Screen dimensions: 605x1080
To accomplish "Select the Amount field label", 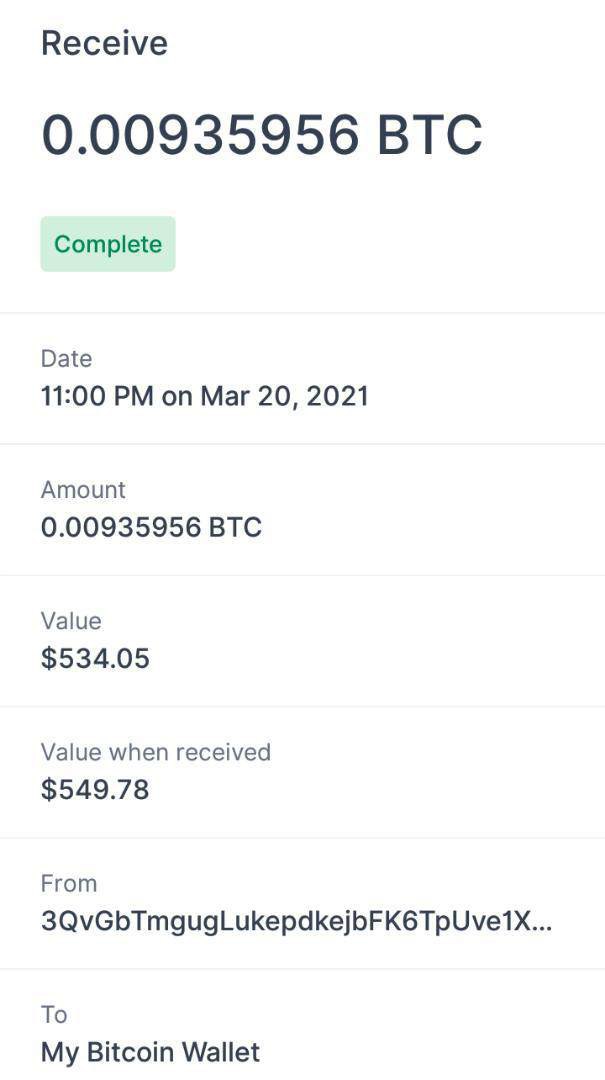I will coord(83,489).
